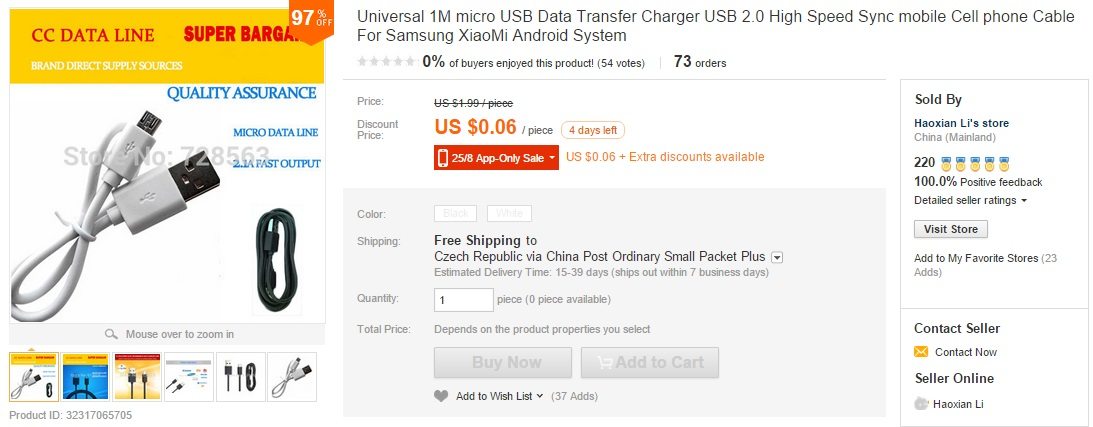Select the White color option
Viewport: 1093px width, 427px height.
509,213
